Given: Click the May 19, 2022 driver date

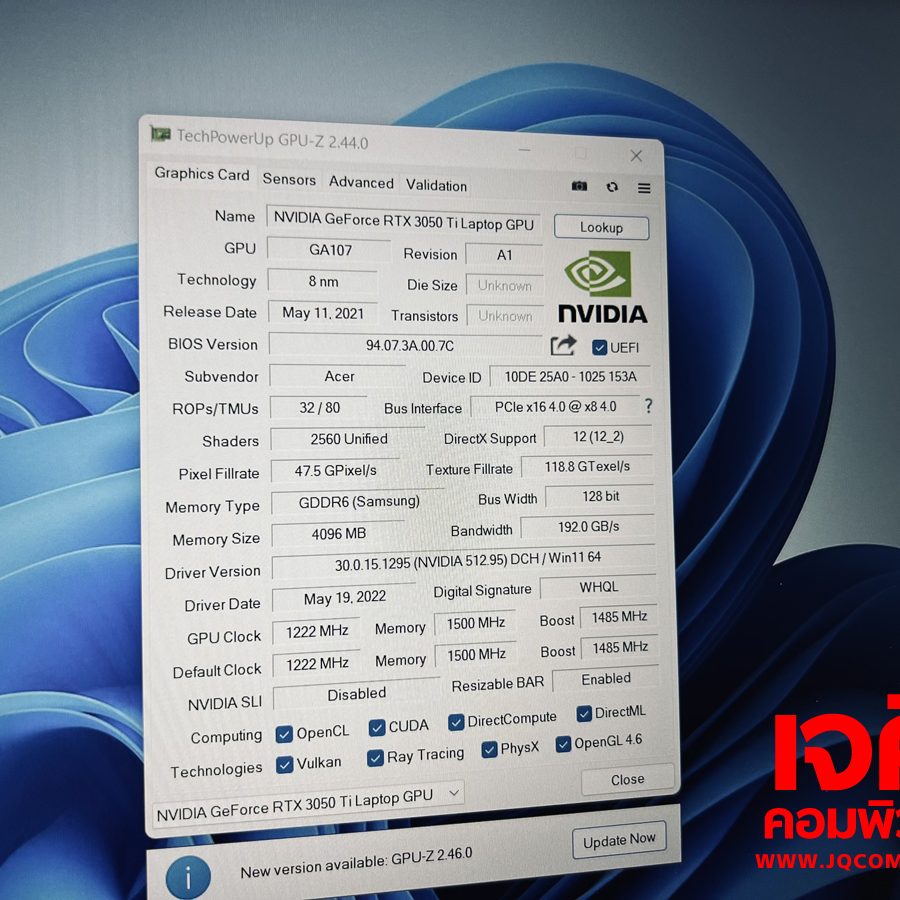Looking at the screenshot, I should click(344, 598).
